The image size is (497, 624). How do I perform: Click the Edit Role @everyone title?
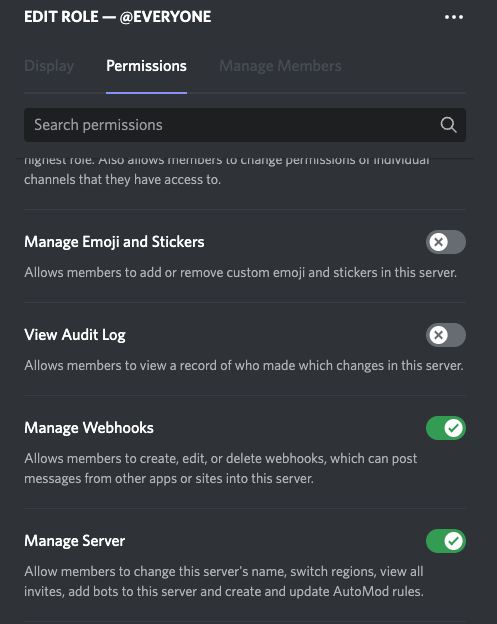coord(117,17)
